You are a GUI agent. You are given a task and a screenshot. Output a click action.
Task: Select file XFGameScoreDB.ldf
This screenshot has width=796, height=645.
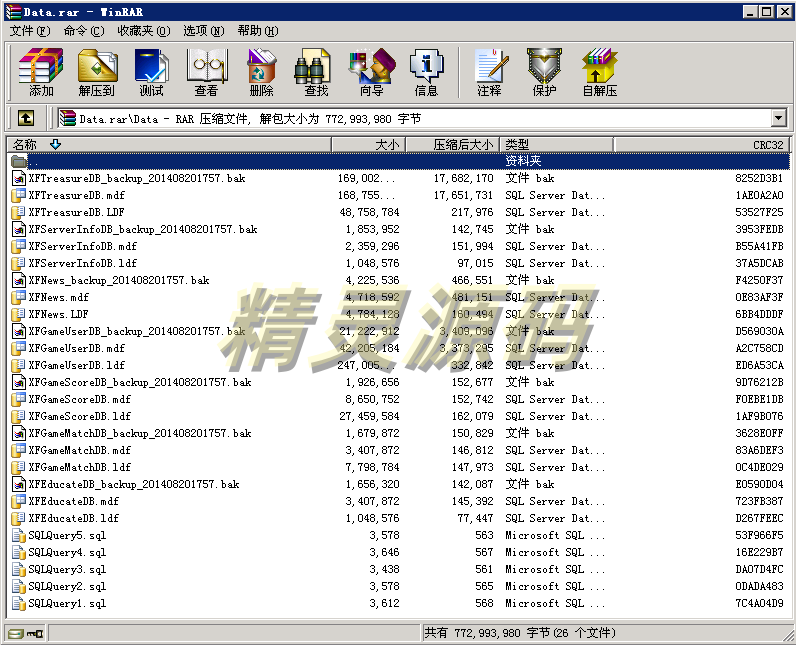pyautogui.click(x=80, y=416)
